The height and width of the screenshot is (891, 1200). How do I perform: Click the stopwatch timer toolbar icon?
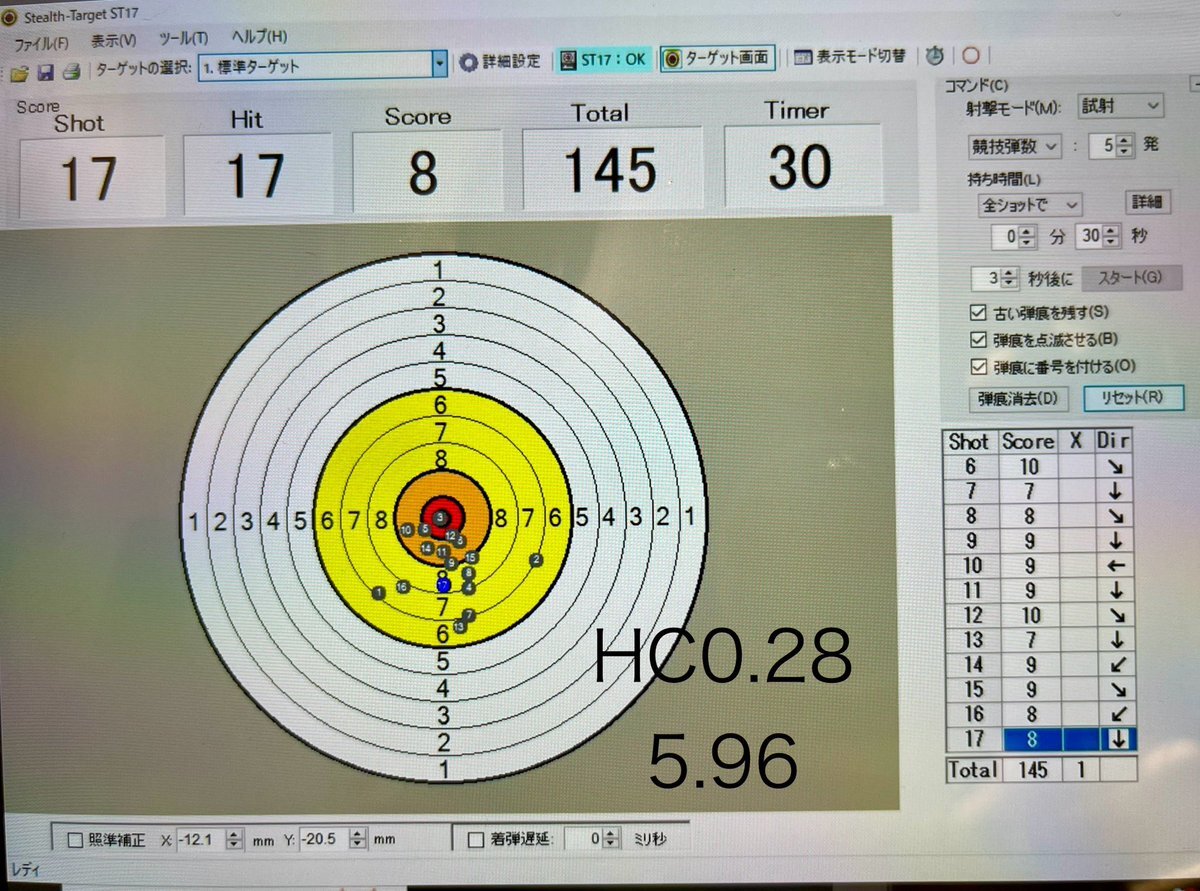(935, 56)
